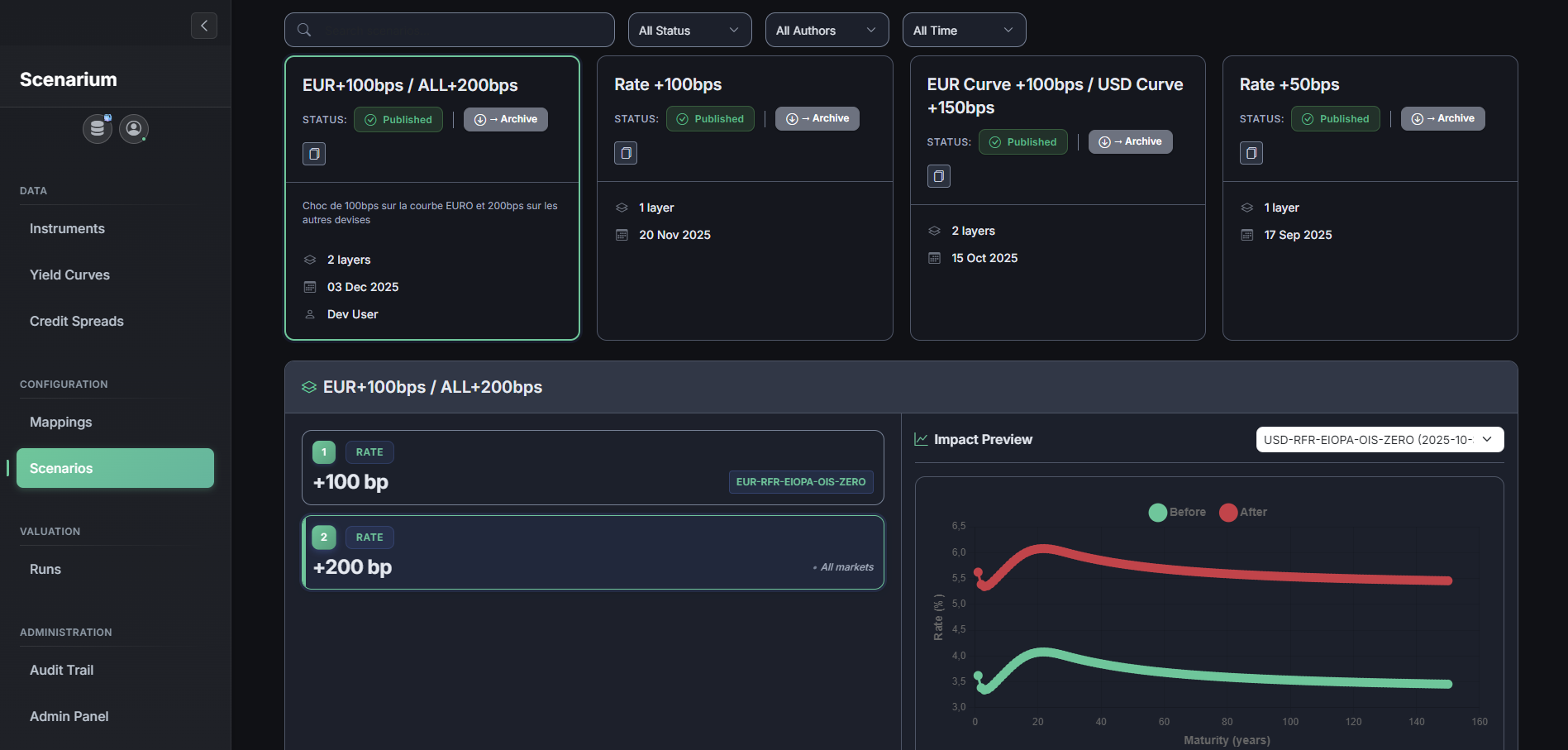The image size is (1568, 750).
Task: Click Published status on Rate +100bps card
Action: 710,119
